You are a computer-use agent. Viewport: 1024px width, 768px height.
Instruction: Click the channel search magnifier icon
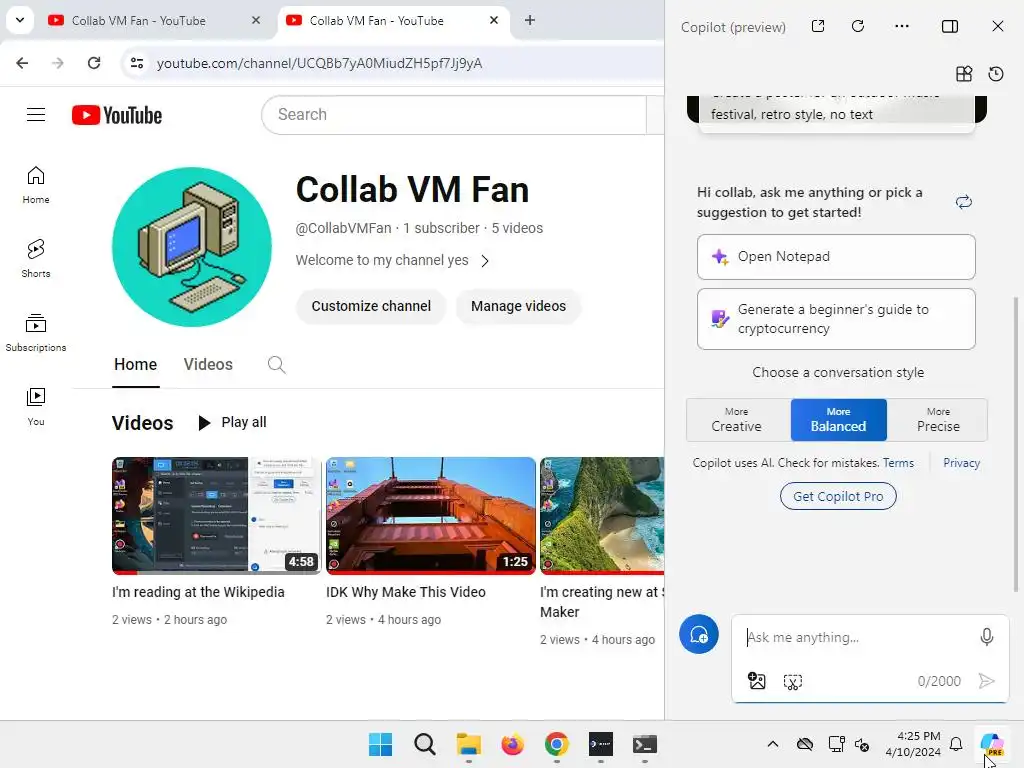(276, 364)
